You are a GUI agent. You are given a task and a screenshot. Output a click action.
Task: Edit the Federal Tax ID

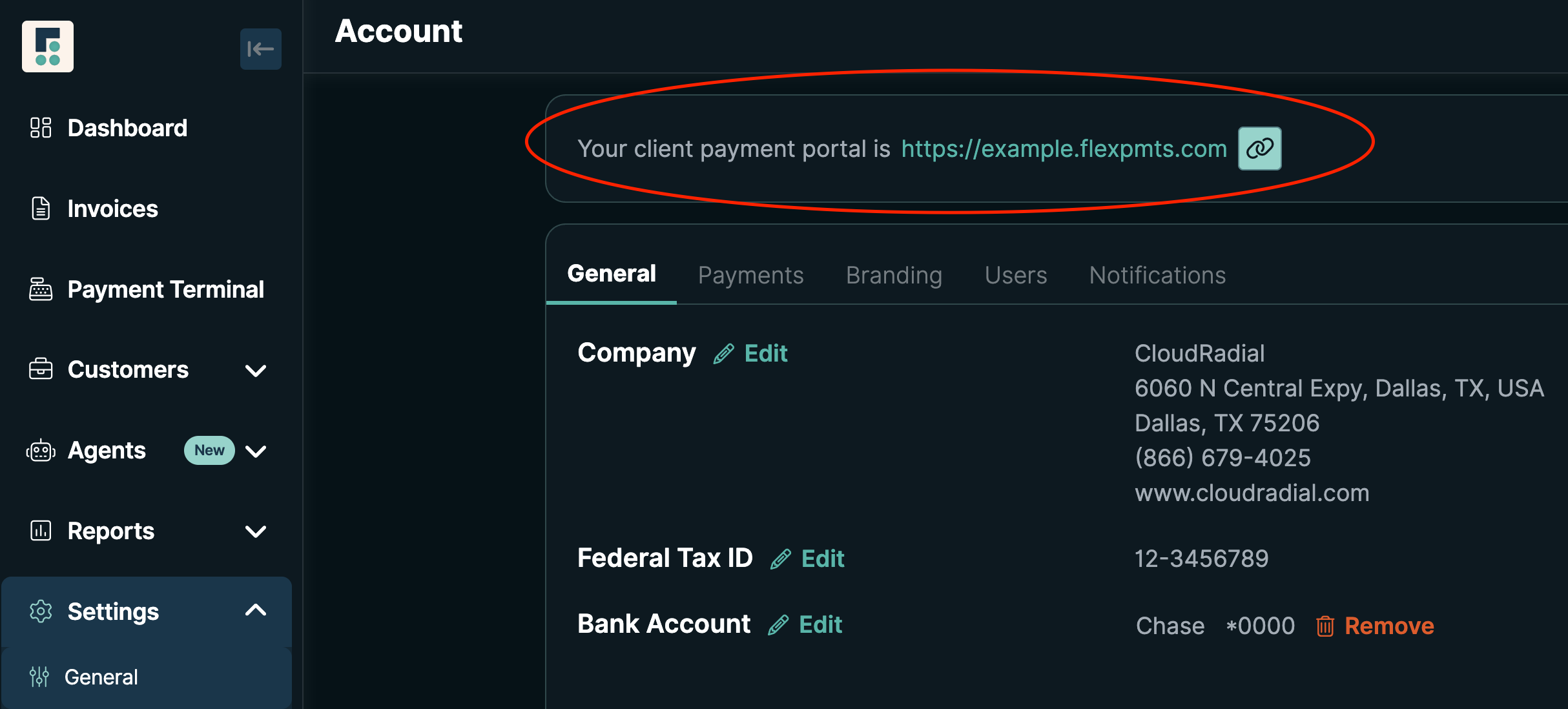click(x=807, y=559)
